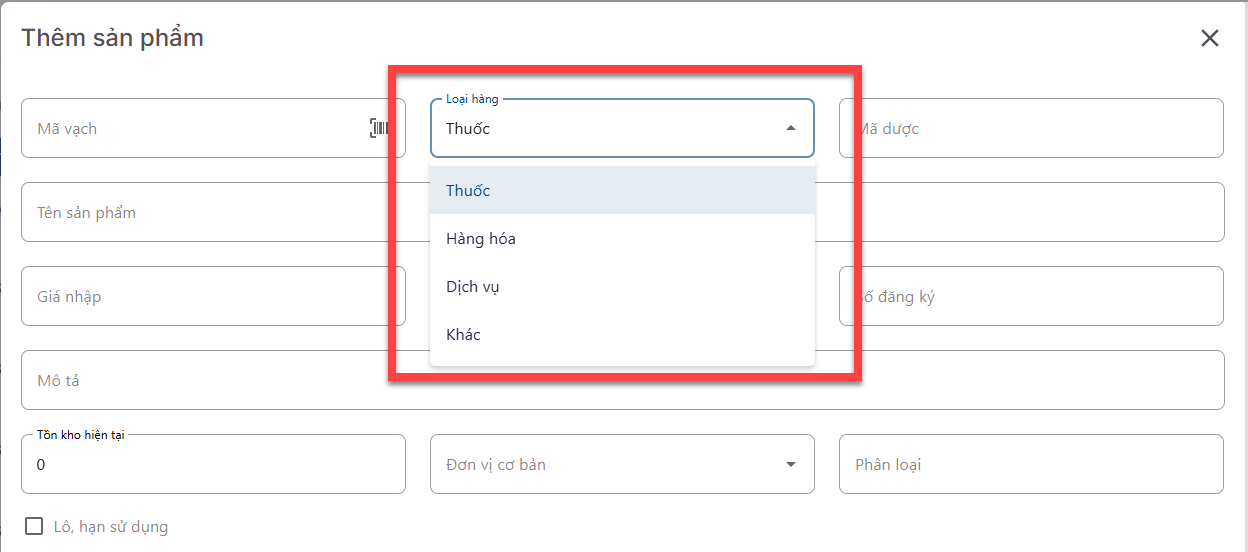Click the Đơn vị cơ bản placeholder text
The image size is (1248, 552).
point(496,464)
